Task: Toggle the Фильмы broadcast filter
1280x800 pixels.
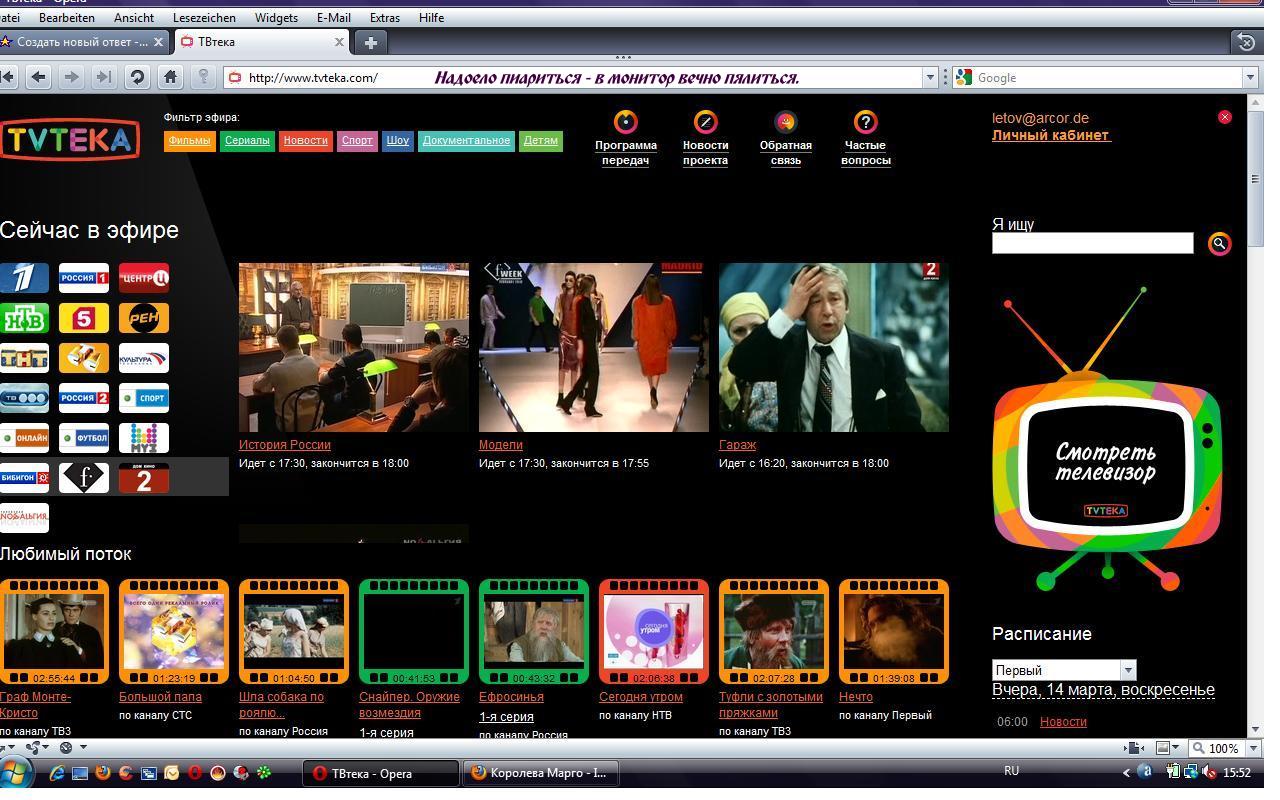Action: [189, 141]
